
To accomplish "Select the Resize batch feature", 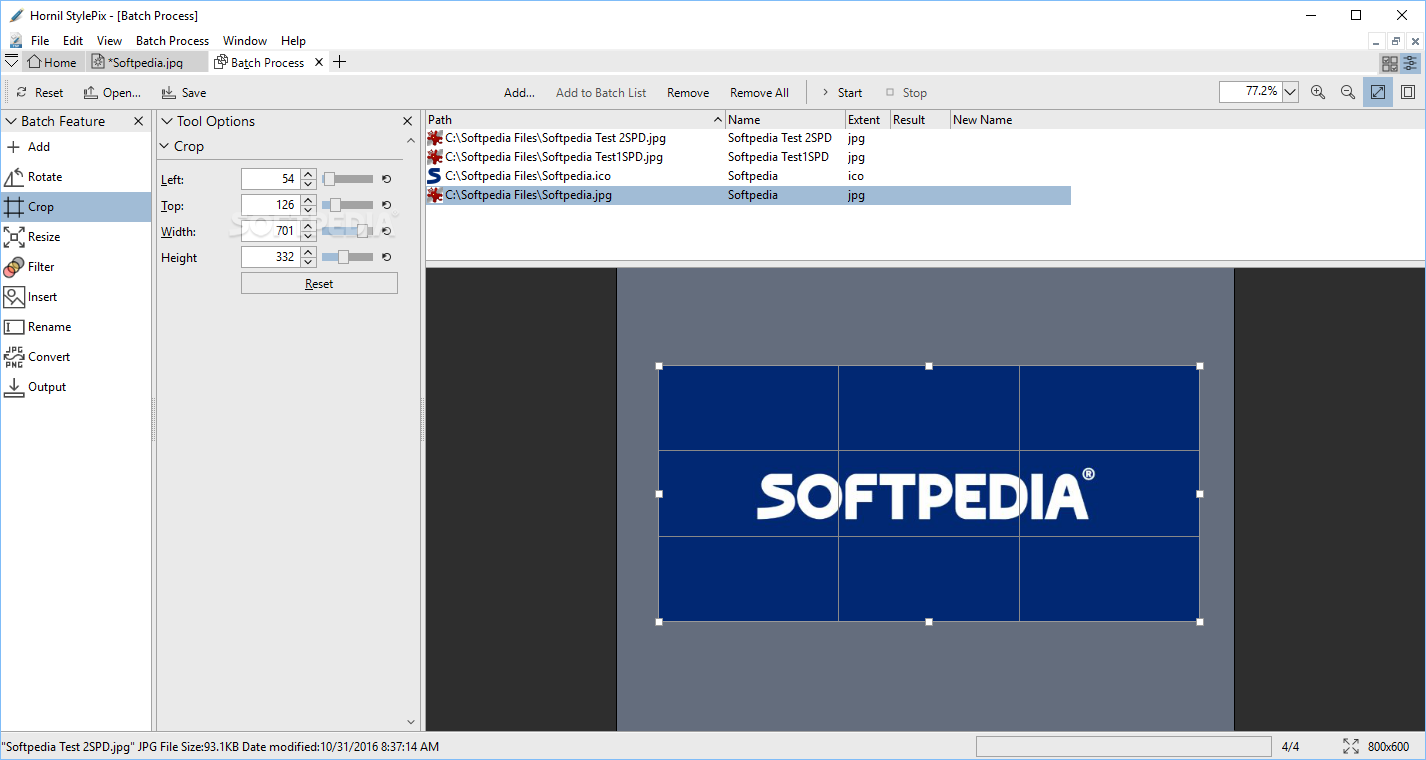I will pyautogui.click(x=75, y=237).
